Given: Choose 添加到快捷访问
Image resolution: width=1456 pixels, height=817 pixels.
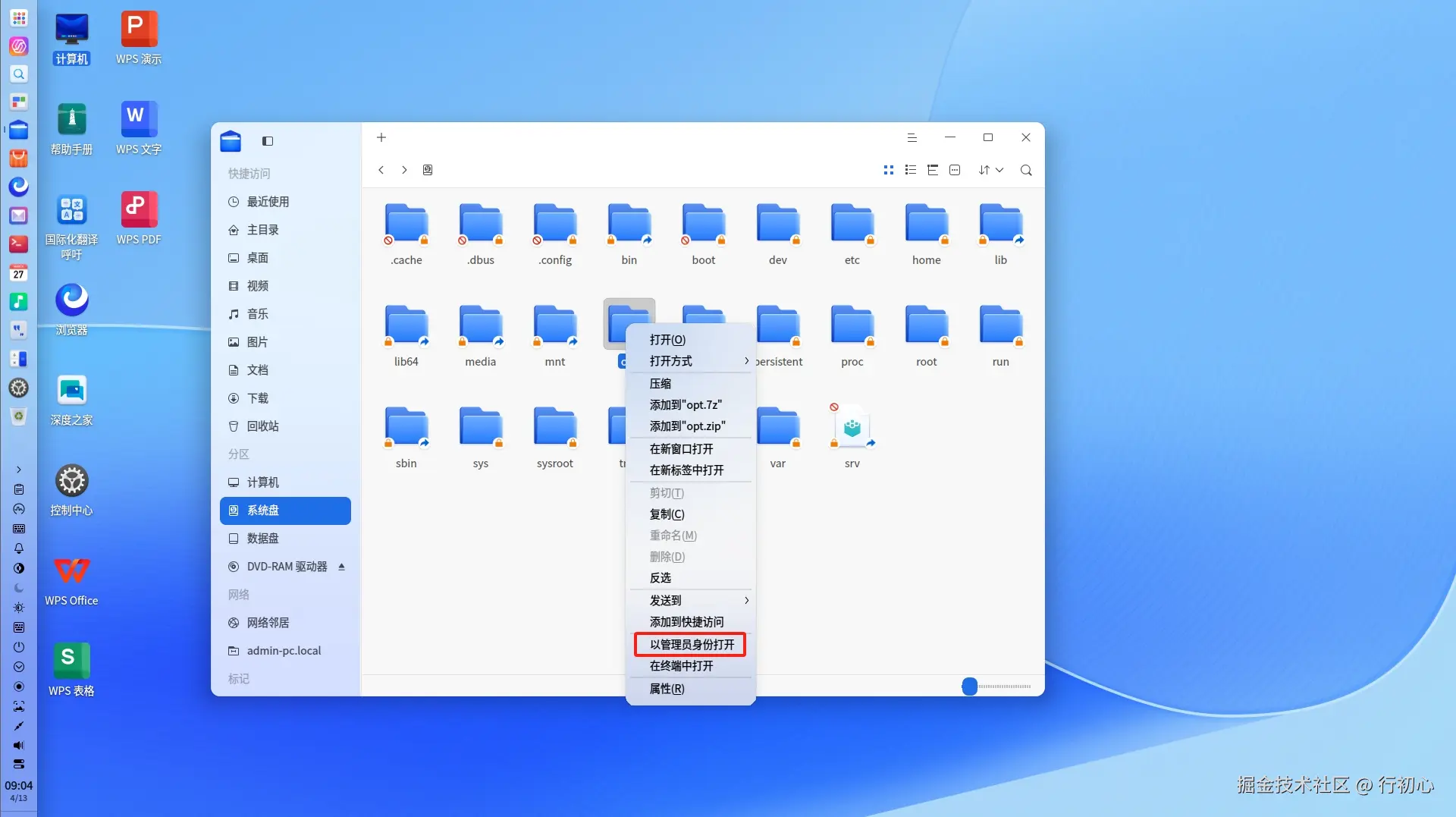Looking at the screenshot, I should [691, 622].
